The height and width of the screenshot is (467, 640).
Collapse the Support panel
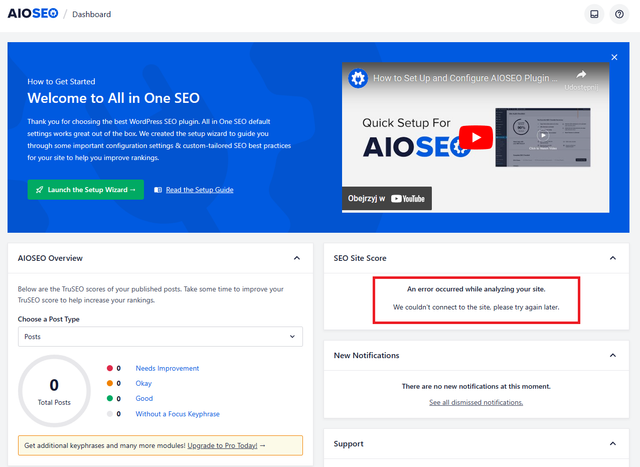(613, 443)
